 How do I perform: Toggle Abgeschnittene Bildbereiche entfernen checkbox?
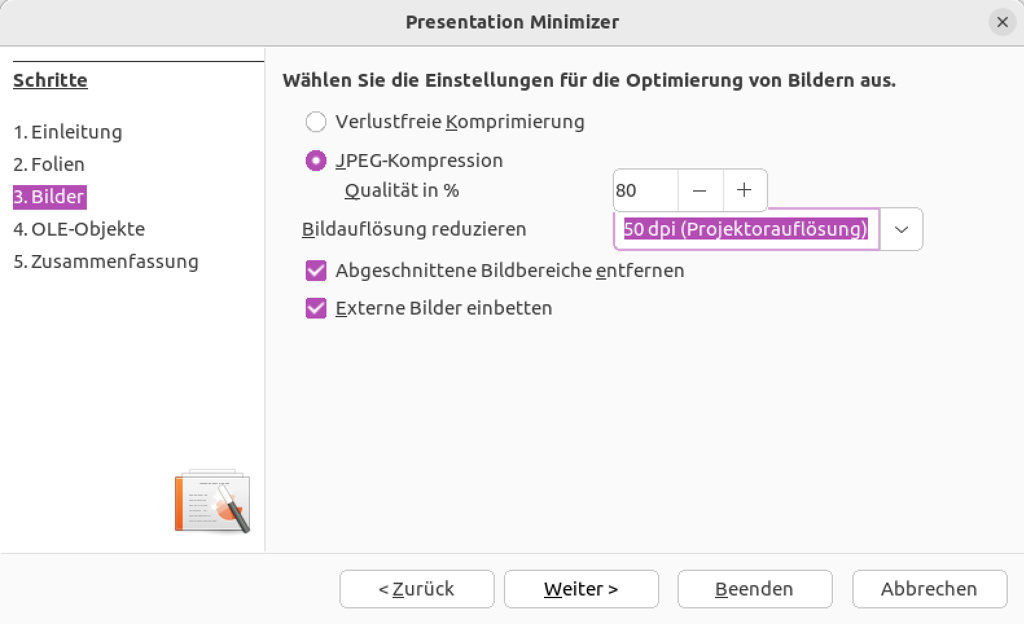pos(316,270)
